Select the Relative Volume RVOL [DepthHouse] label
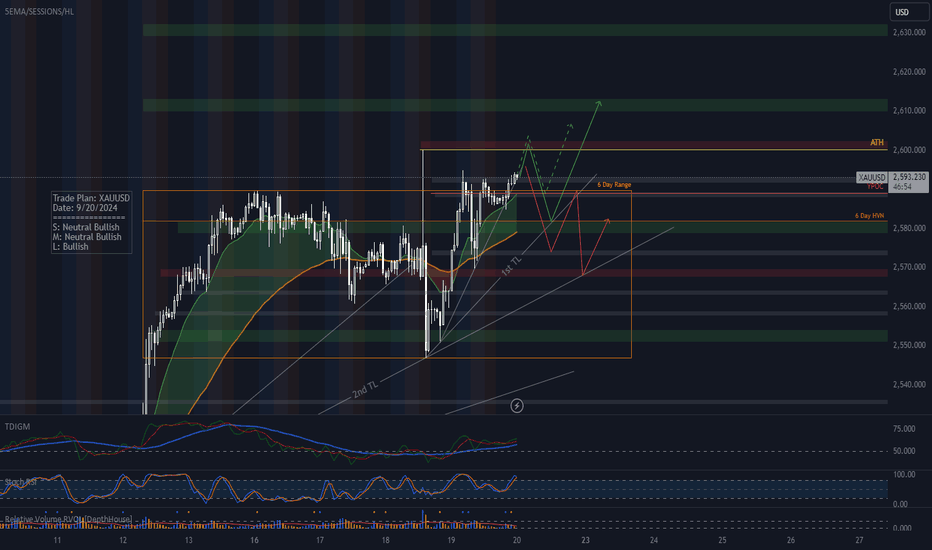 click(x=68, y=519)
